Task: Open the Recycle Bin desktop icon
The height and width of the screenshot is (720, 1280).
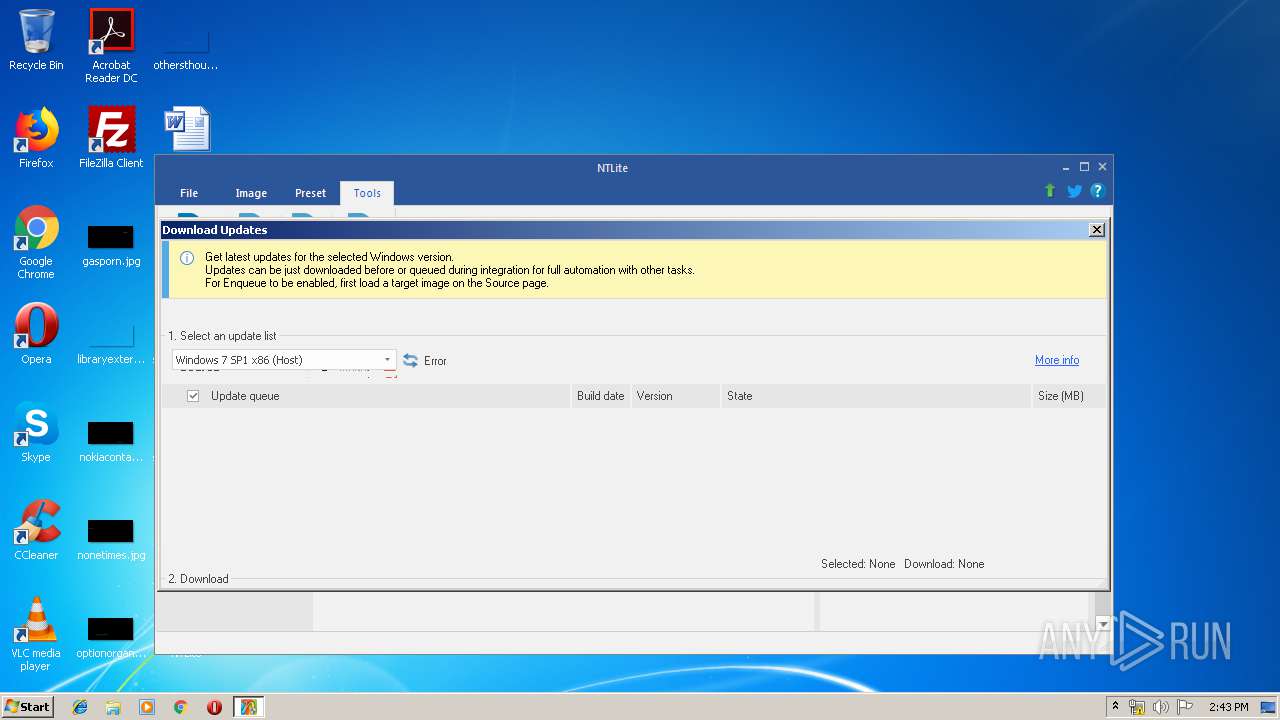Action: pos(36,40)
